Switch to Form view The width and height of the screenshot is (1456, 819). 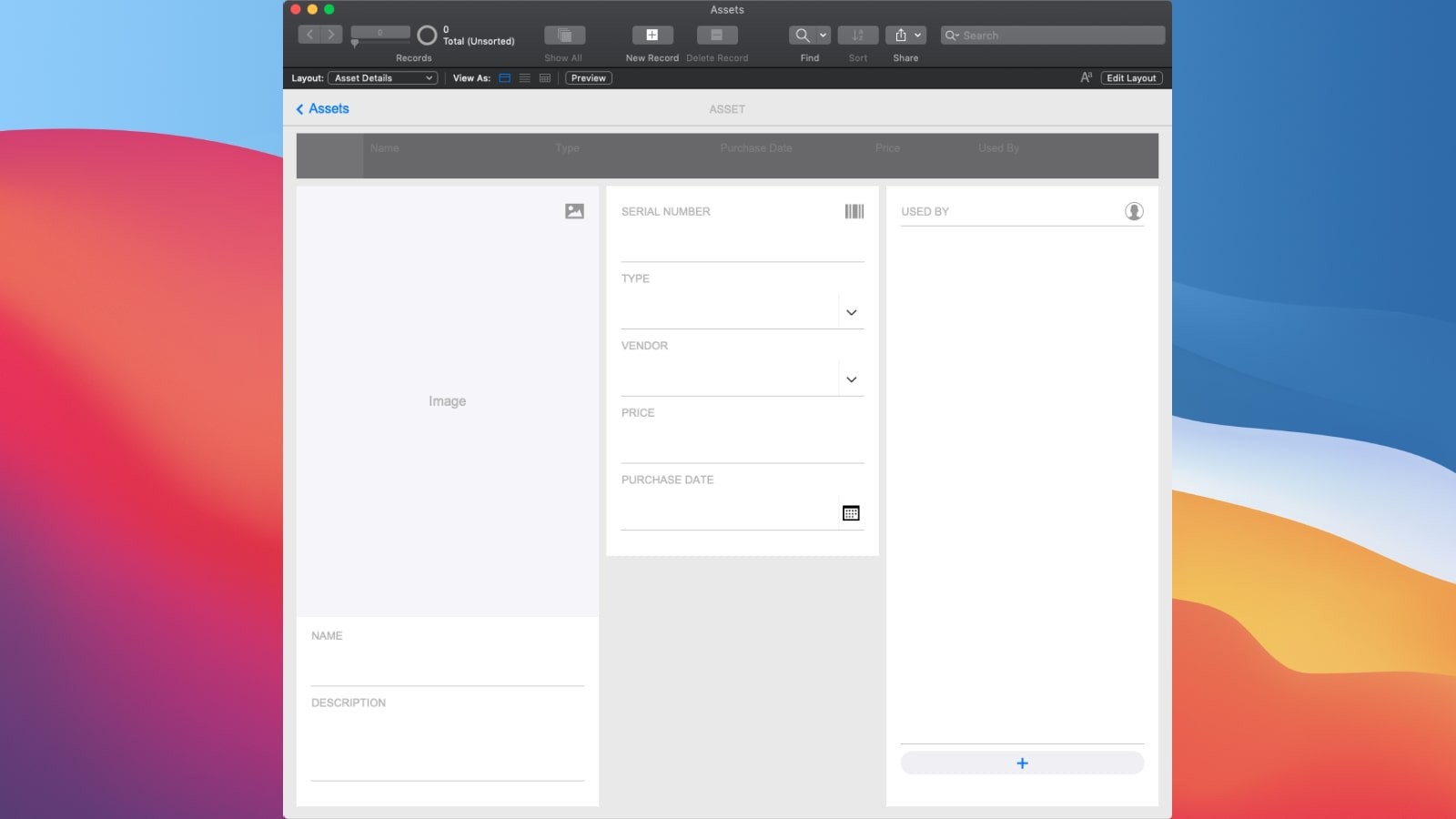(x=504, y=78)
